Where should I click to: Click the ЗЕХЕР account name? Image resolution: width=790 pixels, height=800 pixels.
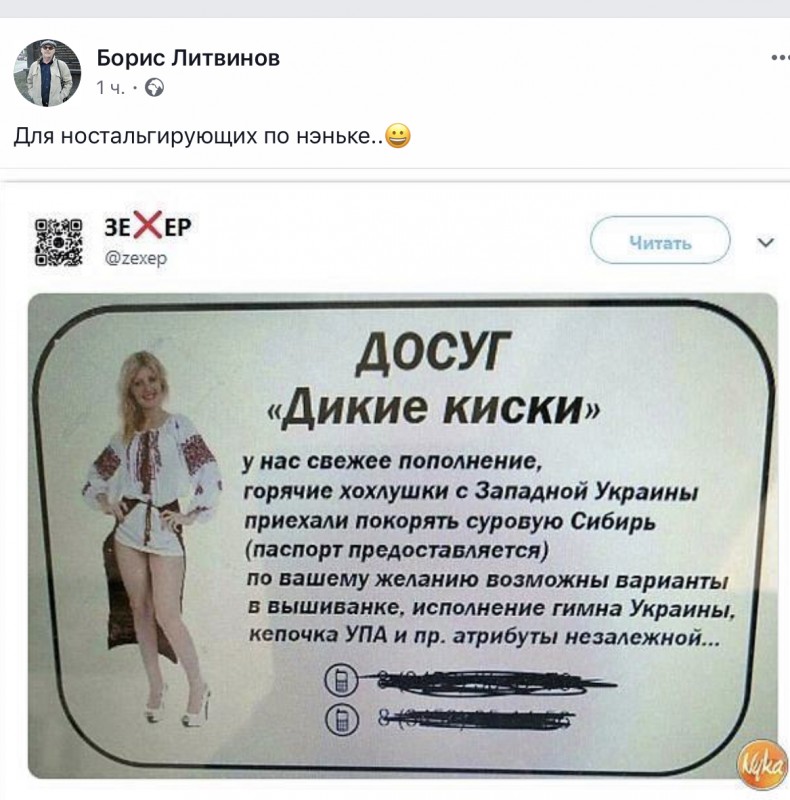click(x=148, y=226)
